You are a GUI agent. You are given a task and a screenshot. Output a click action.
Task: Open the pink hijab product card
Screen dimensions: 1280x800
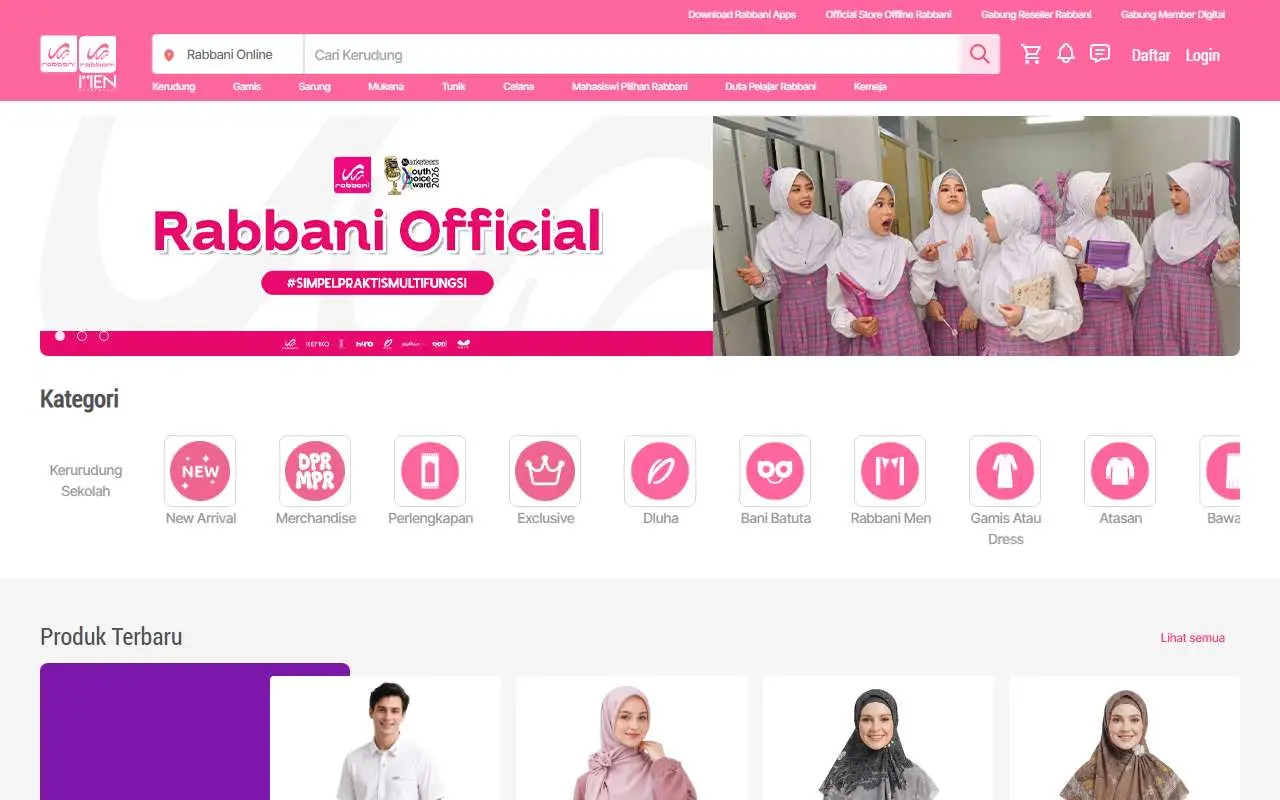pyautogui.click(x=632, y=738)
